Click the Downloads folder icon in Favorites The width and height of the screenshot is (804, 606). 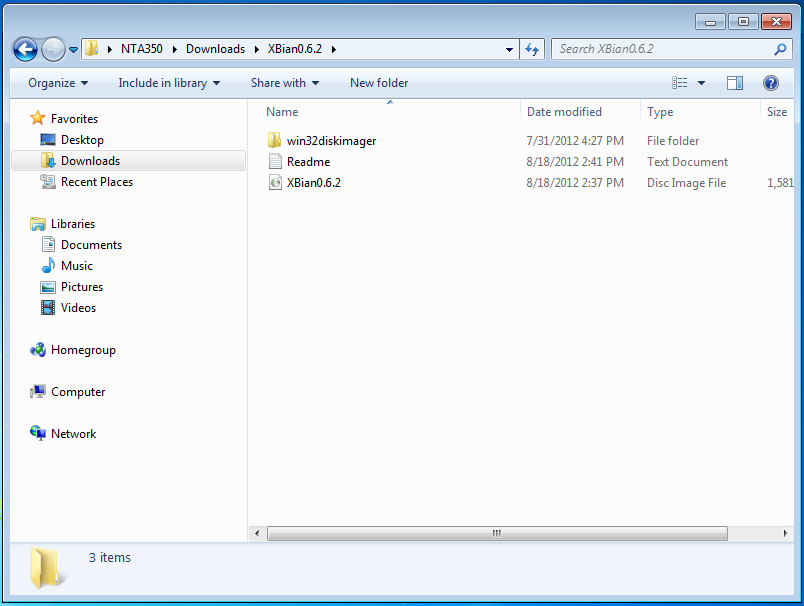pos(48,160)
